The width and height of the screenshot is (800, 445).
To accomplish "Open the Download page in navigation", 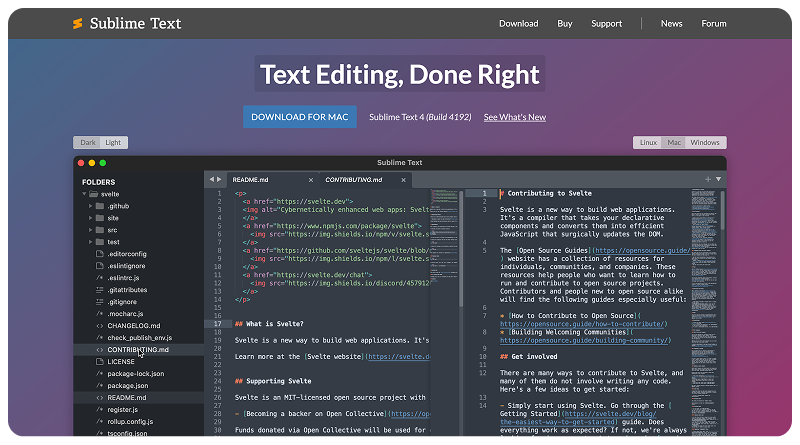I will click(x=518, y=23).
